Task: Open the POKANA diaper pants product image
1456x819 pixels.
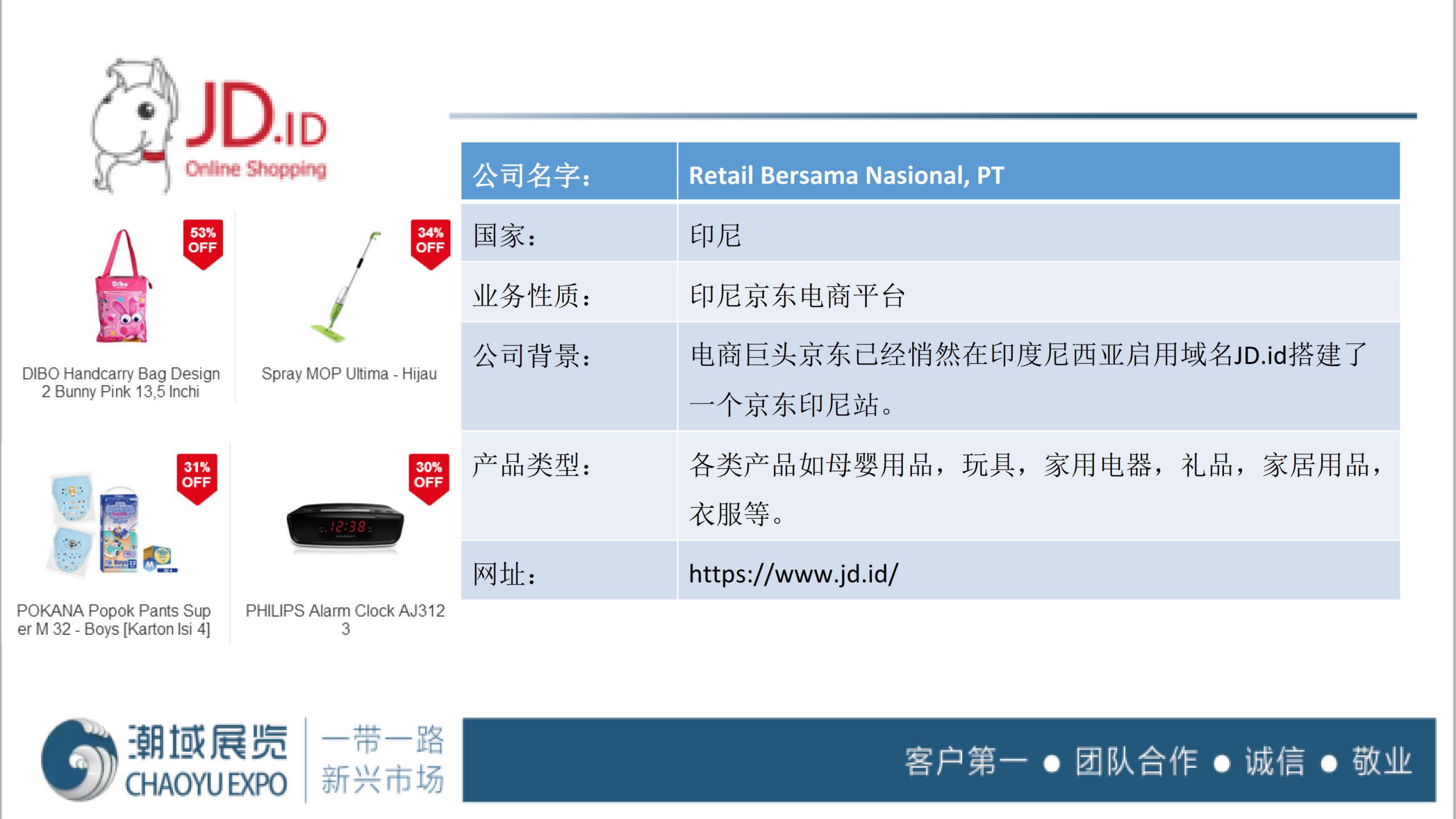Action: [113, 523]
